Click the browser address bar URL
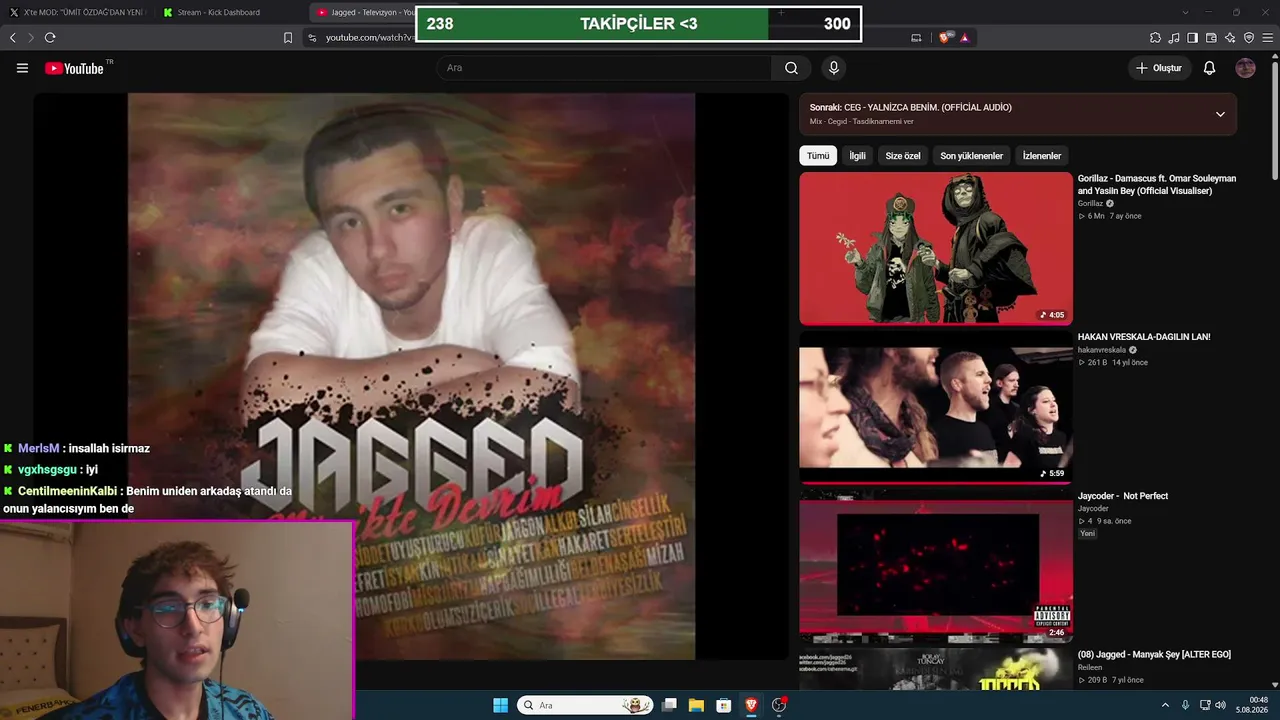 [x=369, y=38]
